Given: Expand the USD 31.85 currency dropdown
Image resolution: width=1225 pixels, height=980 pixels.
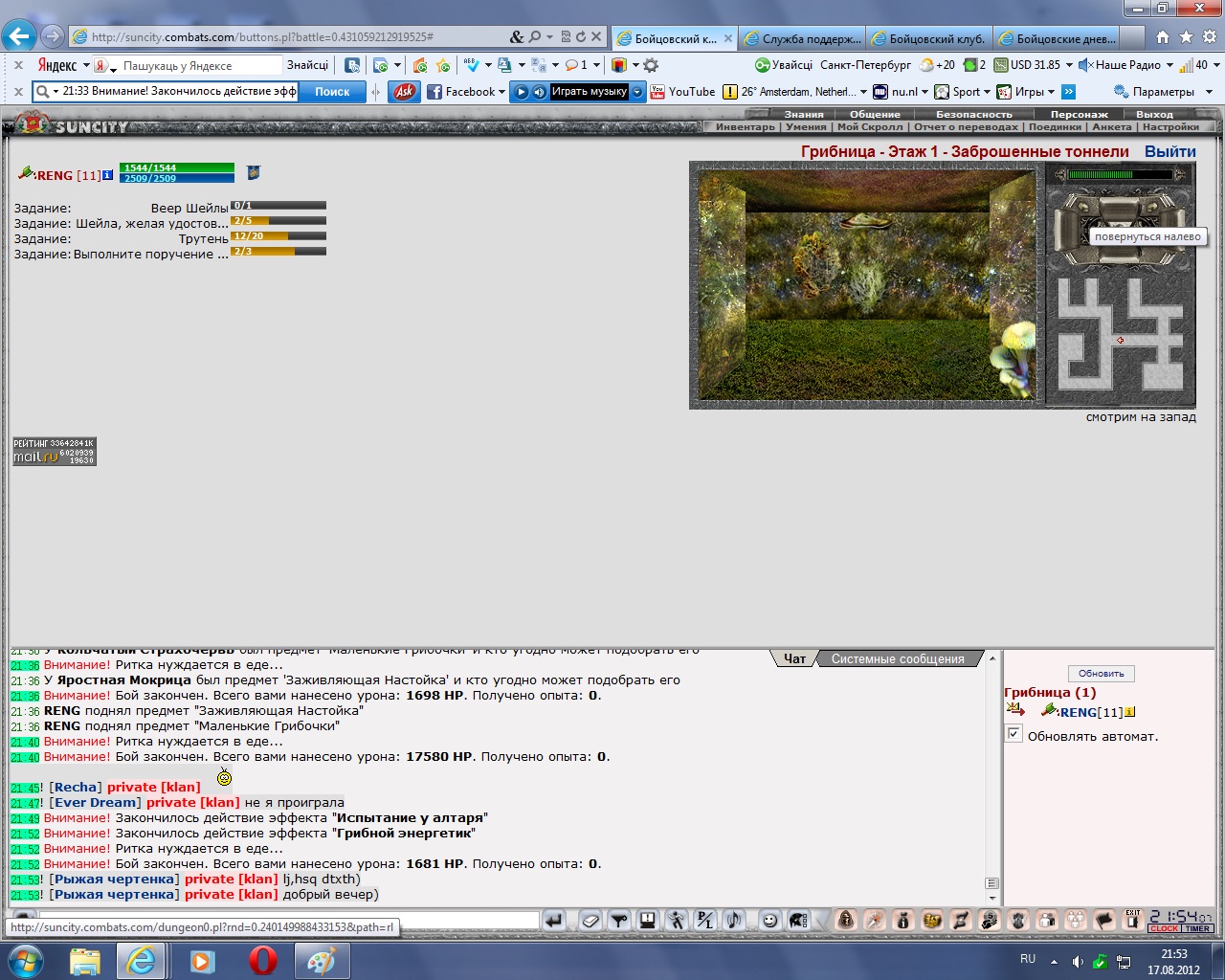Looking at the screenshot, I should coord(1069,65).
